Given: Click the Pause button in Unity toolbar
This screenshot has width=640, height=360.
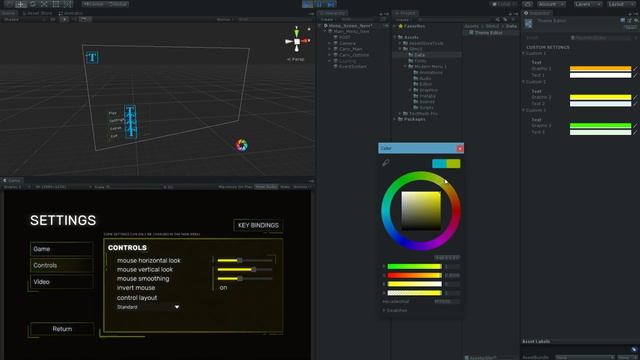Looking at the screenshot, I should (319, 4).
